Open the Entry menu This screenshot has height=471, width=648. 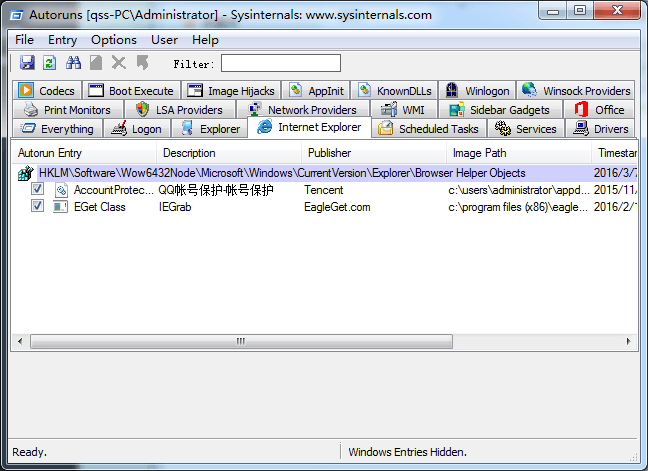click(62, 40)
